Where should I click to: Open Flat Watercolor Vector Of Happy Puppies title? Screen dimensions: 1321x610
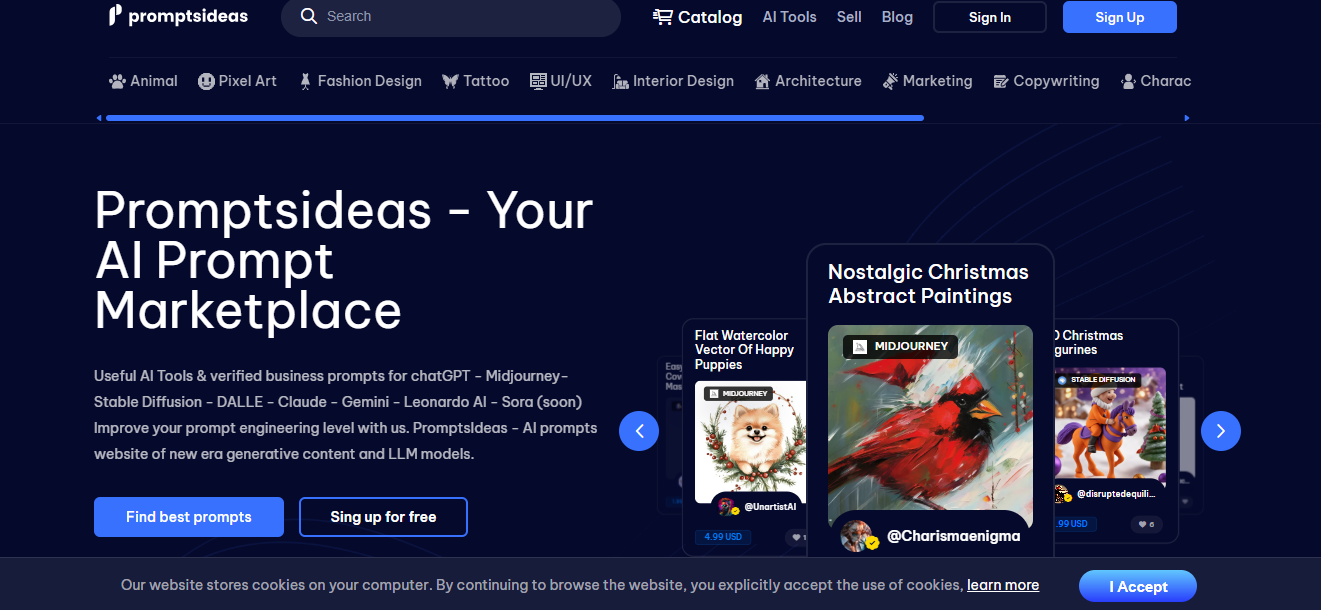coord(744,350)
